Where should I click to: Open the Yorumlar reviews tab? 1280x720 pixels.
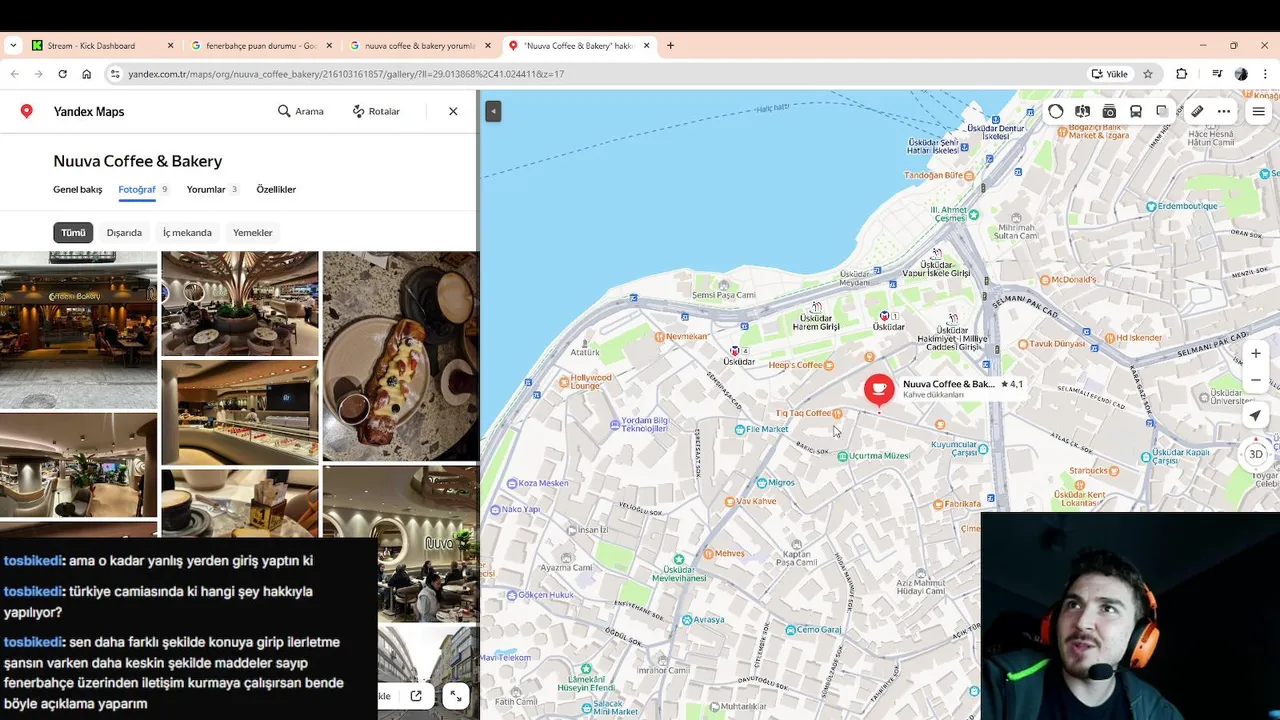click(x=206, y=189)
